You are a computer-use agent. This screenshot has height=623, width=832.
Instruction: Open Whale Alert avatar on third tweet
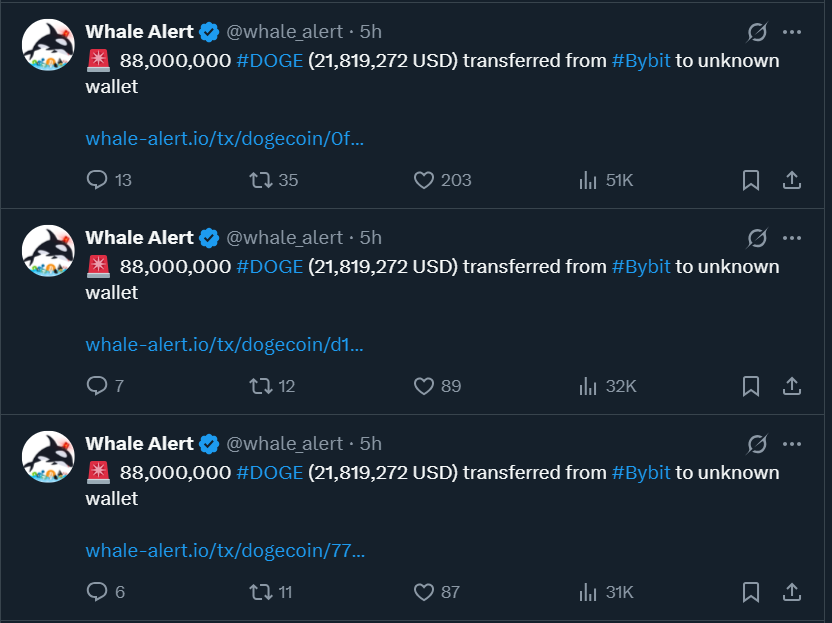pos(48,459)
